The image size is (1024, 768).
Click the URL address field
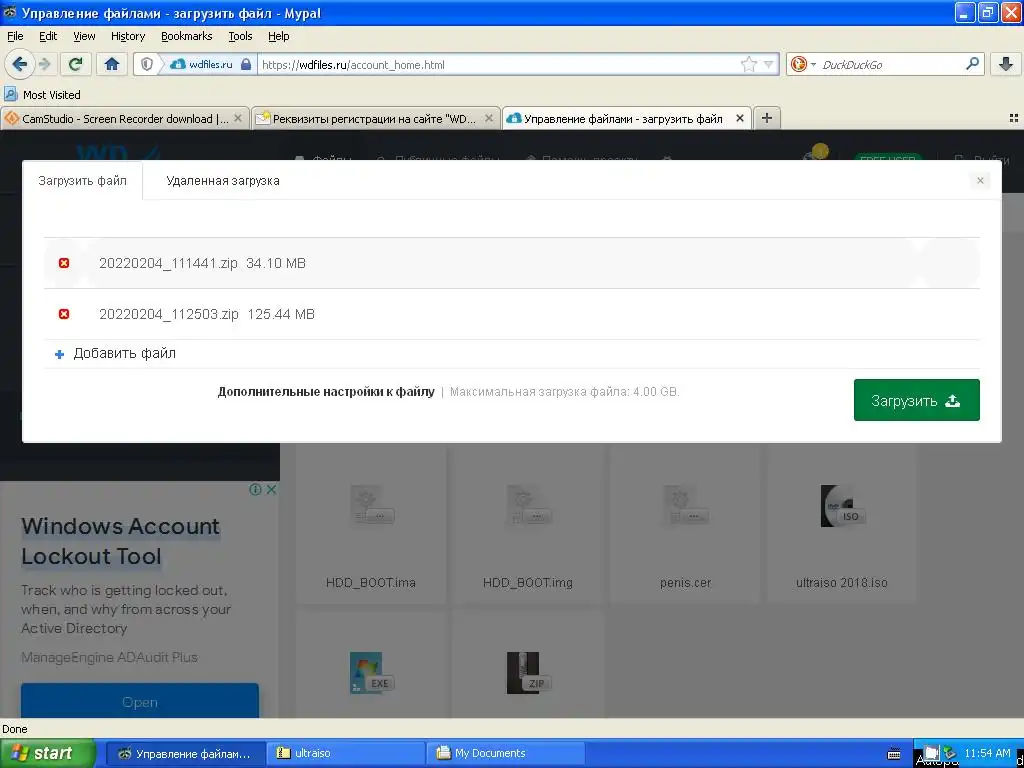tap(500, 64)
